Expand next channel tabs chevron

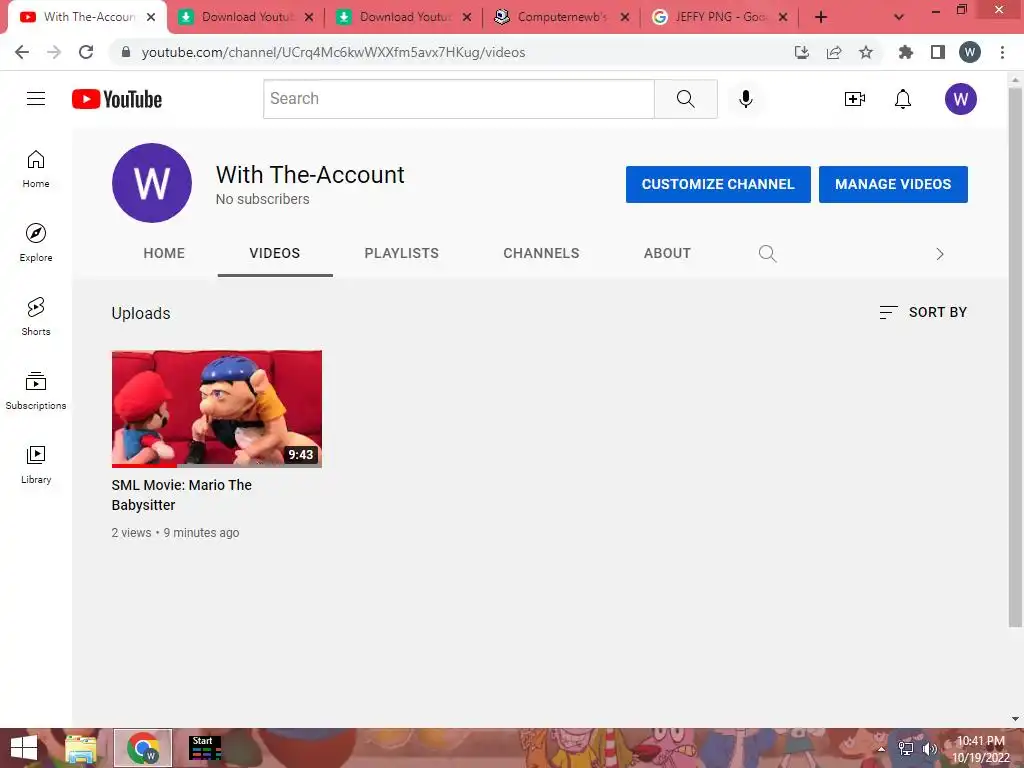point(940,254)
